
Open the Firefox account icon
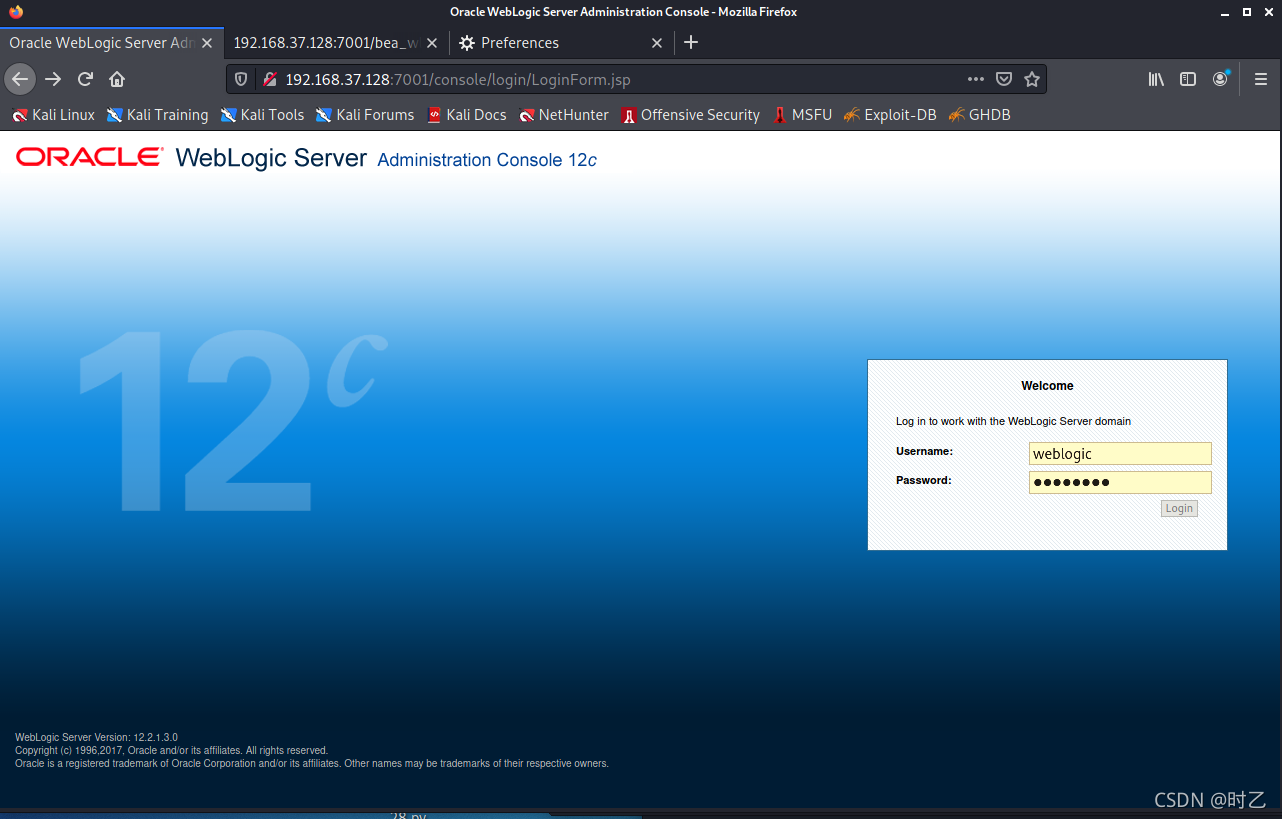click(x=1220, y=79)
